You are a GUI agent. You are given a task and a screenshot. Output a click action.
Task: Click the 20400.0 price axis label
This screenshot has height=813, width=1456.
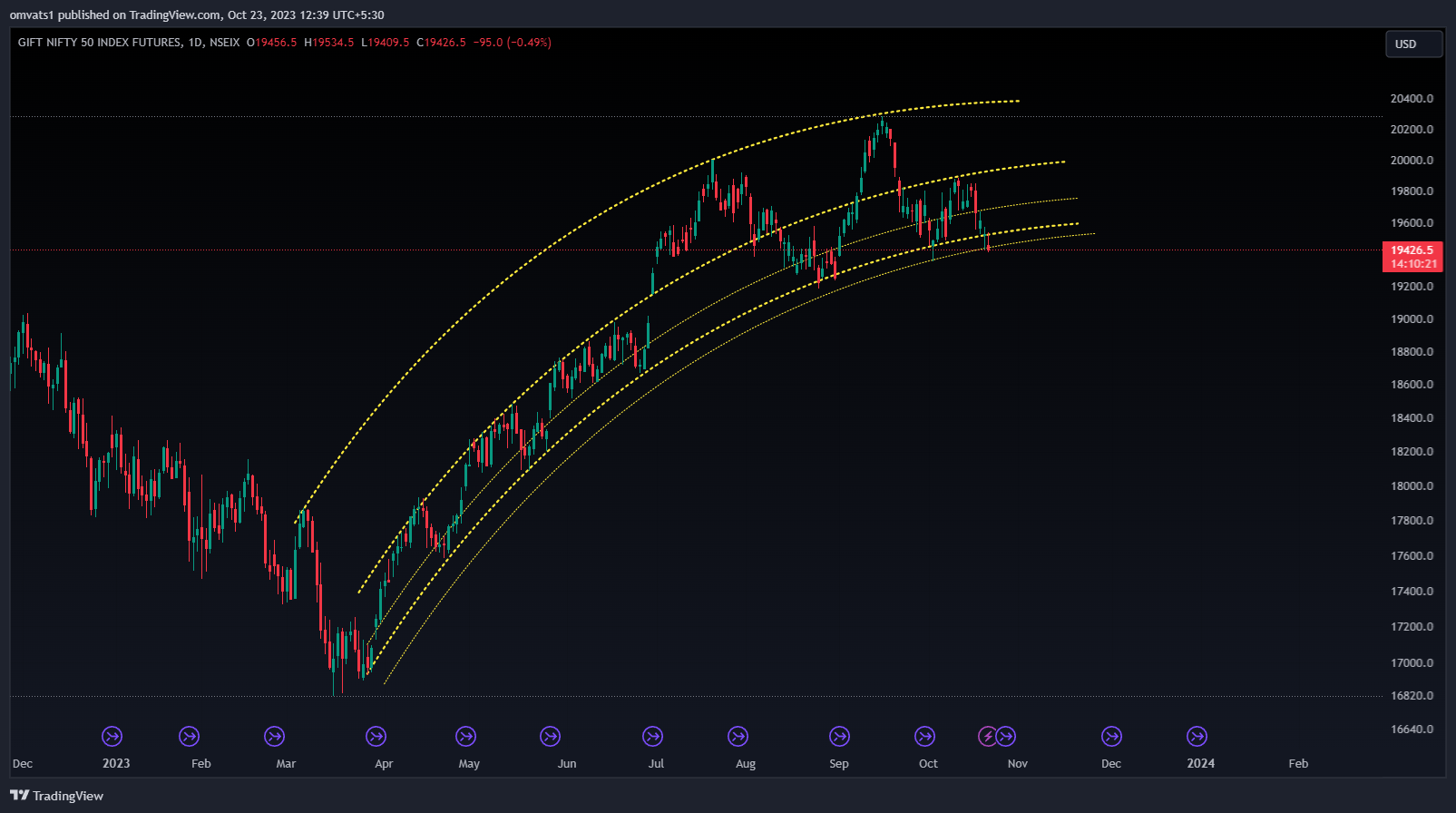point(1412,98)
